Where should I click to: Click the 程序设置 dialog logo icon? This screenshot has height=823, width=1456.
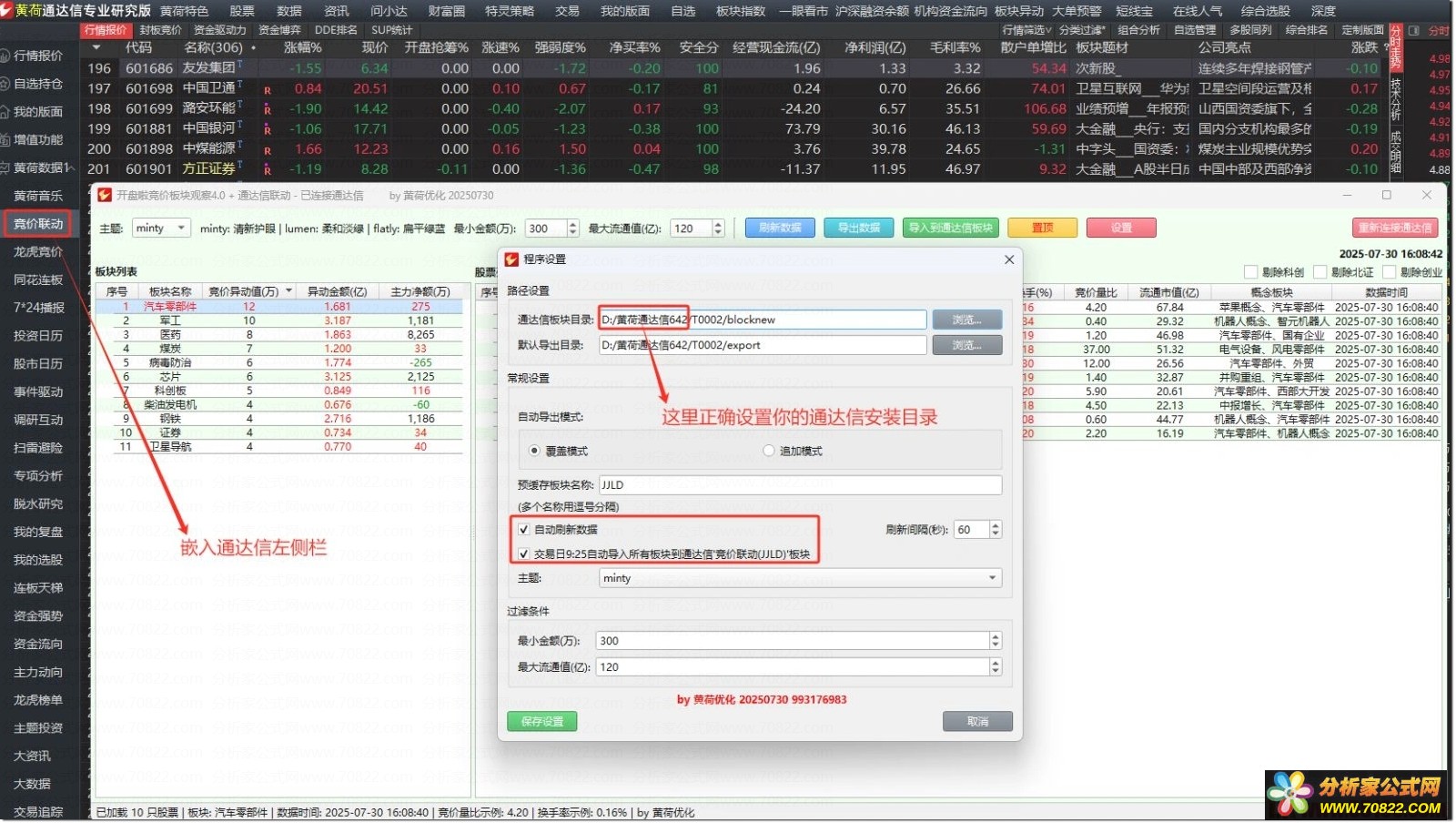click(x=511, y=259)
